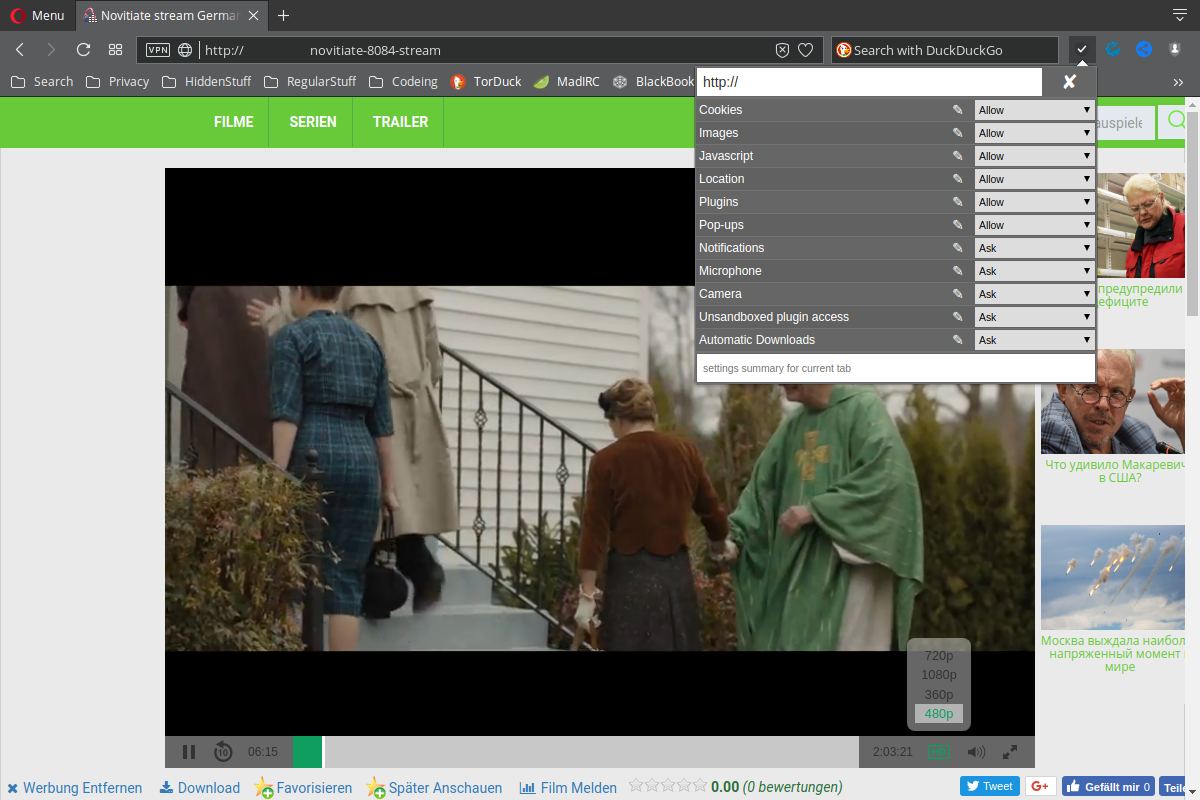
Task: Click the edit pencil for Plugins
Action: coord(958,202)
